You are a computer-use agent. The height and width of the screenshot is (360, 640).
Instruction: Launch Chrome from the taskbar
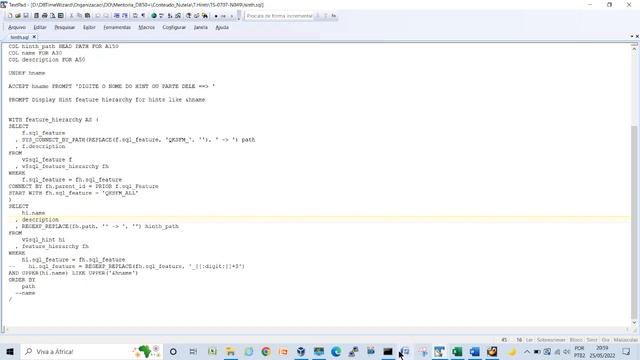tap(266, 351)
